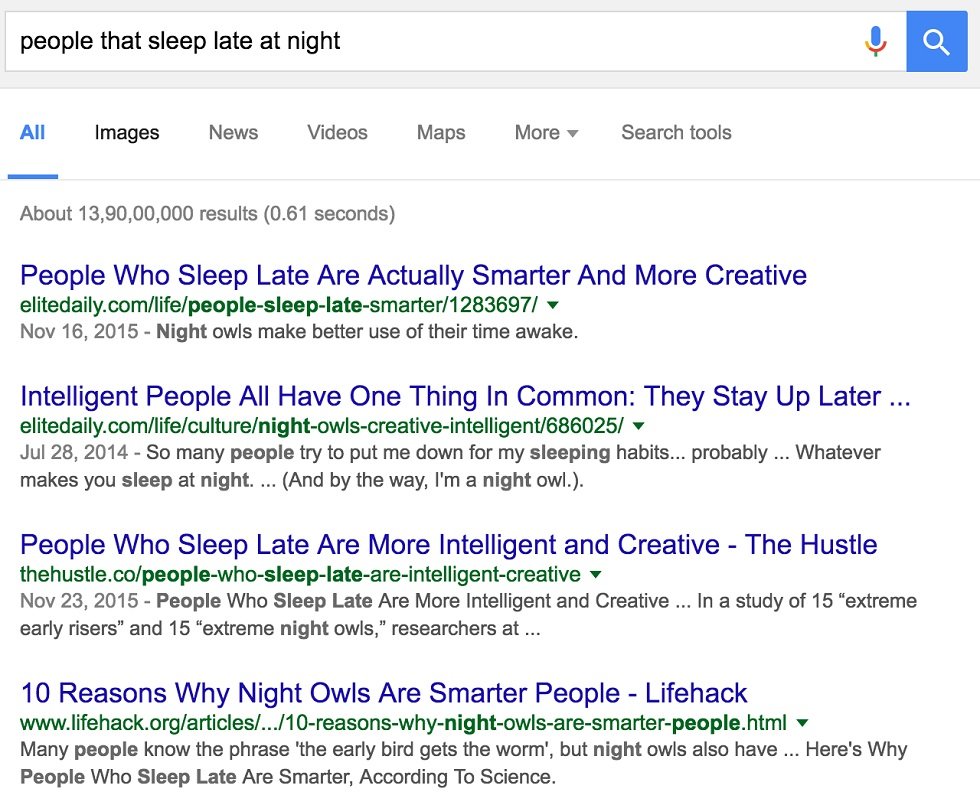Expand the More dropdown menu
The image size is (980, 805).
click(x=546, y=132)
